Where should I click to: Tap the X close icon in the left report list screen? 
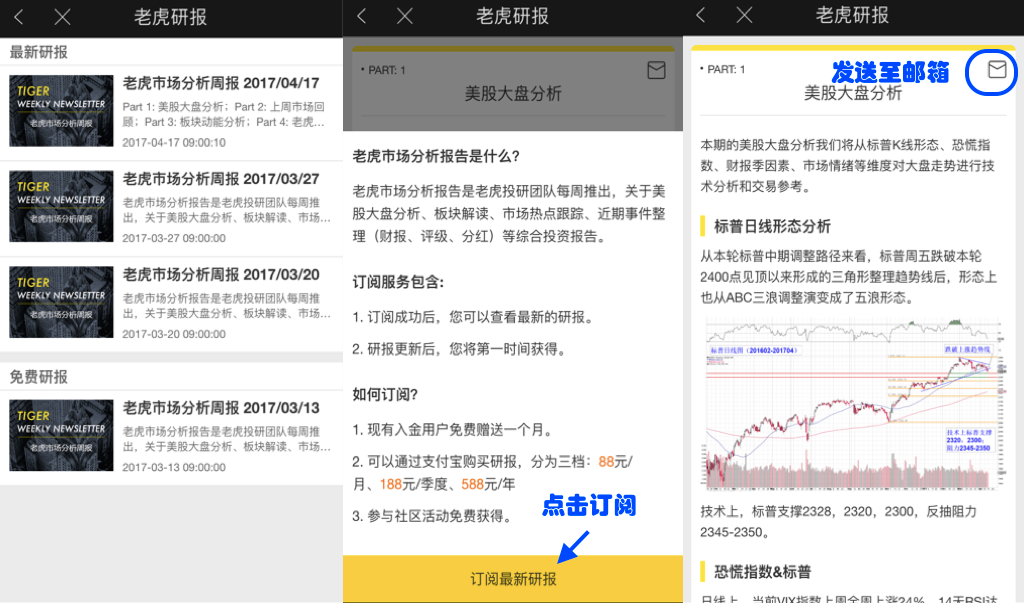[x=62, y=17]
